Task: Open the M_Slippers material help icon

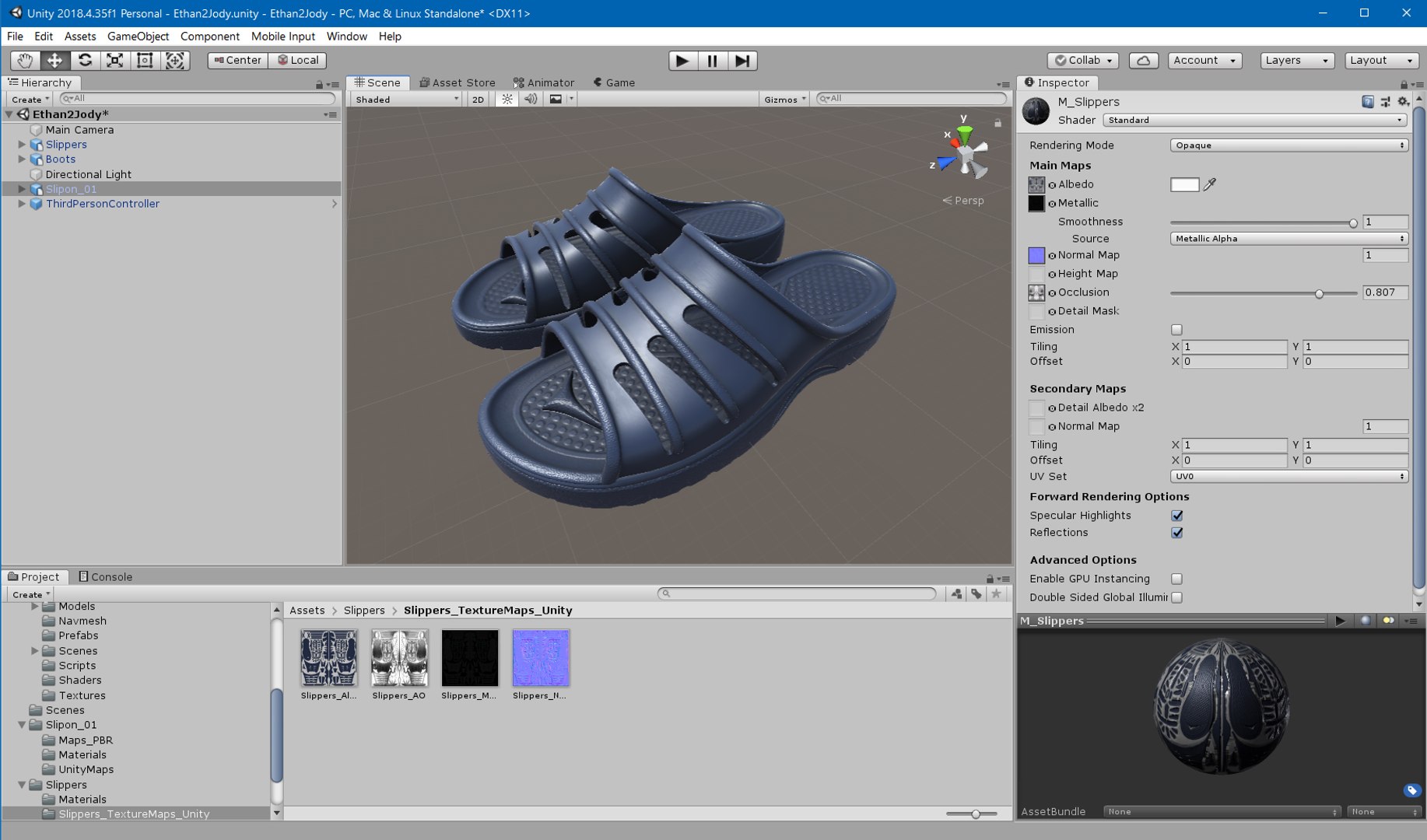Action: [1368, 102]
